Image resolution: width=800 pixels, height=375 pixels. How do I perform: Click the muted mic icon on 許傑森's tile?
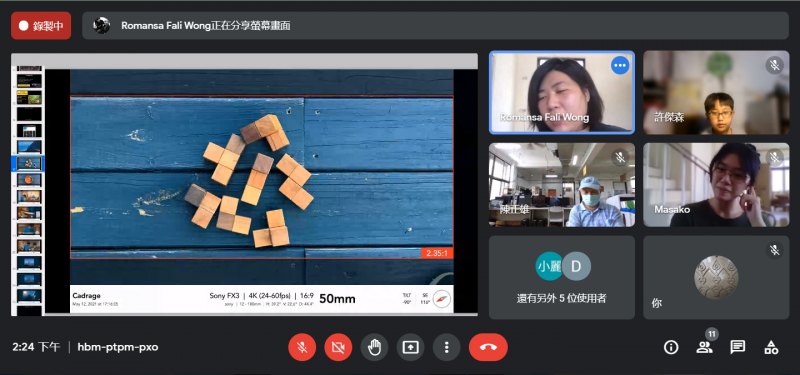tap(774, 65)
